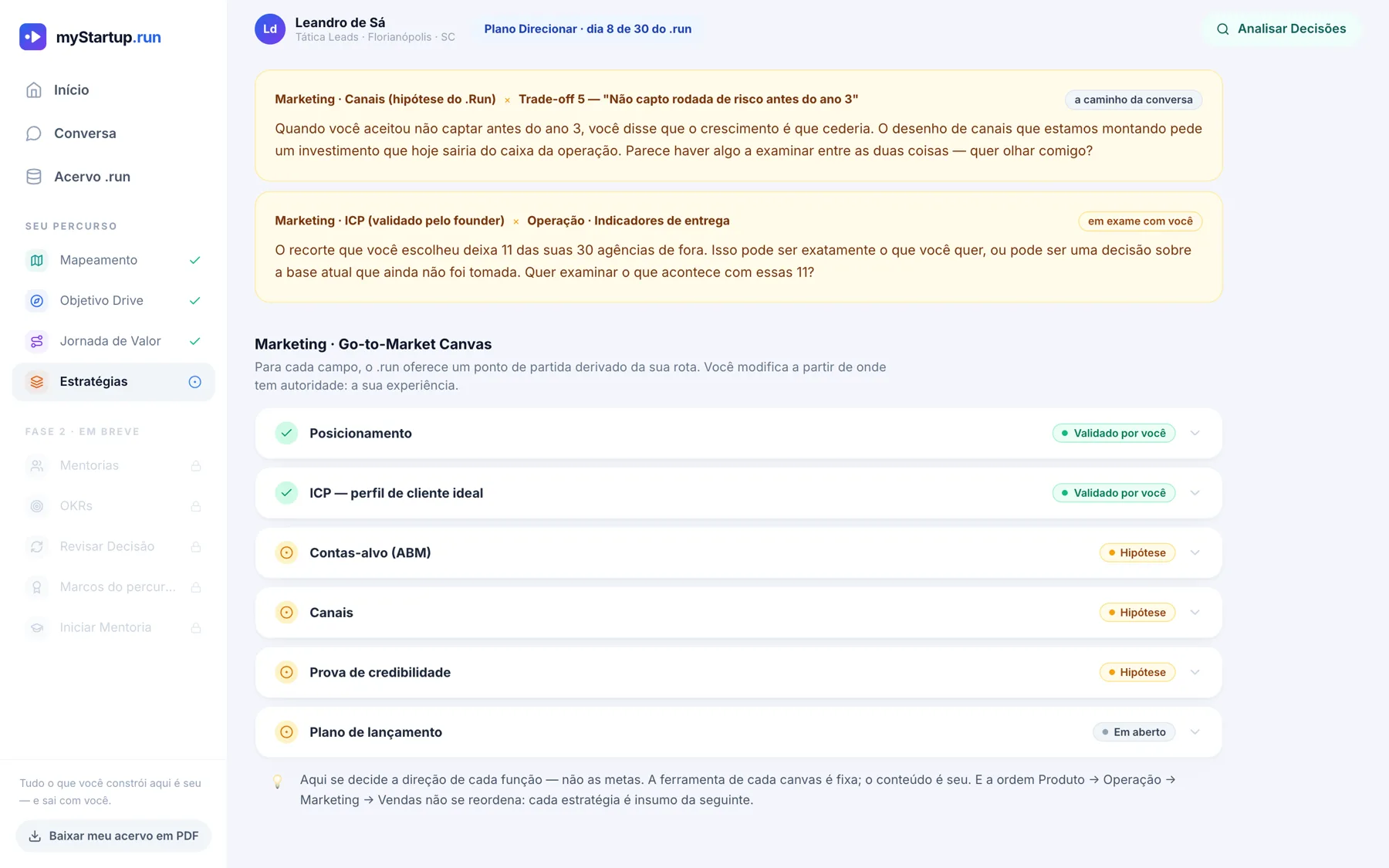Click the Início home icon
1389x868 pixels.
pyautogui.click(x=34, y=90)
